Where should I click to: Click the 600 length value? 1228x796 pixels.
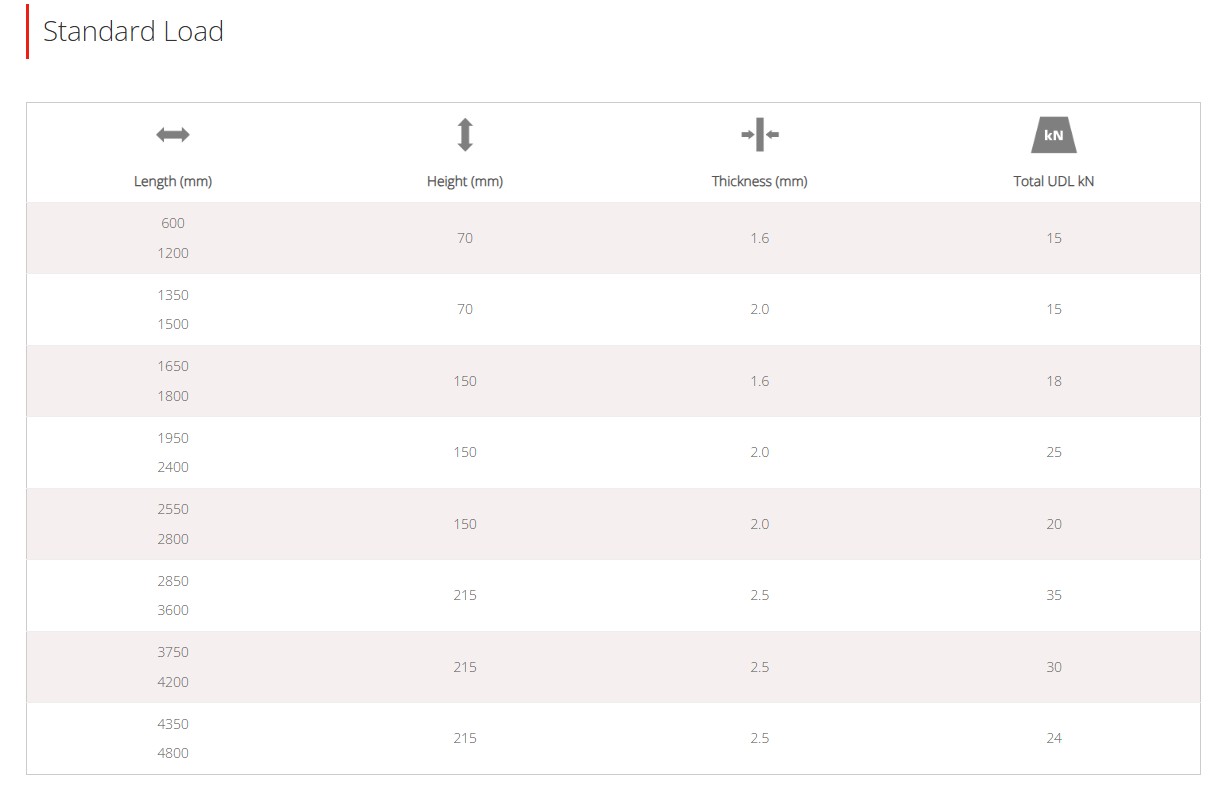click(x=173, y=223)
